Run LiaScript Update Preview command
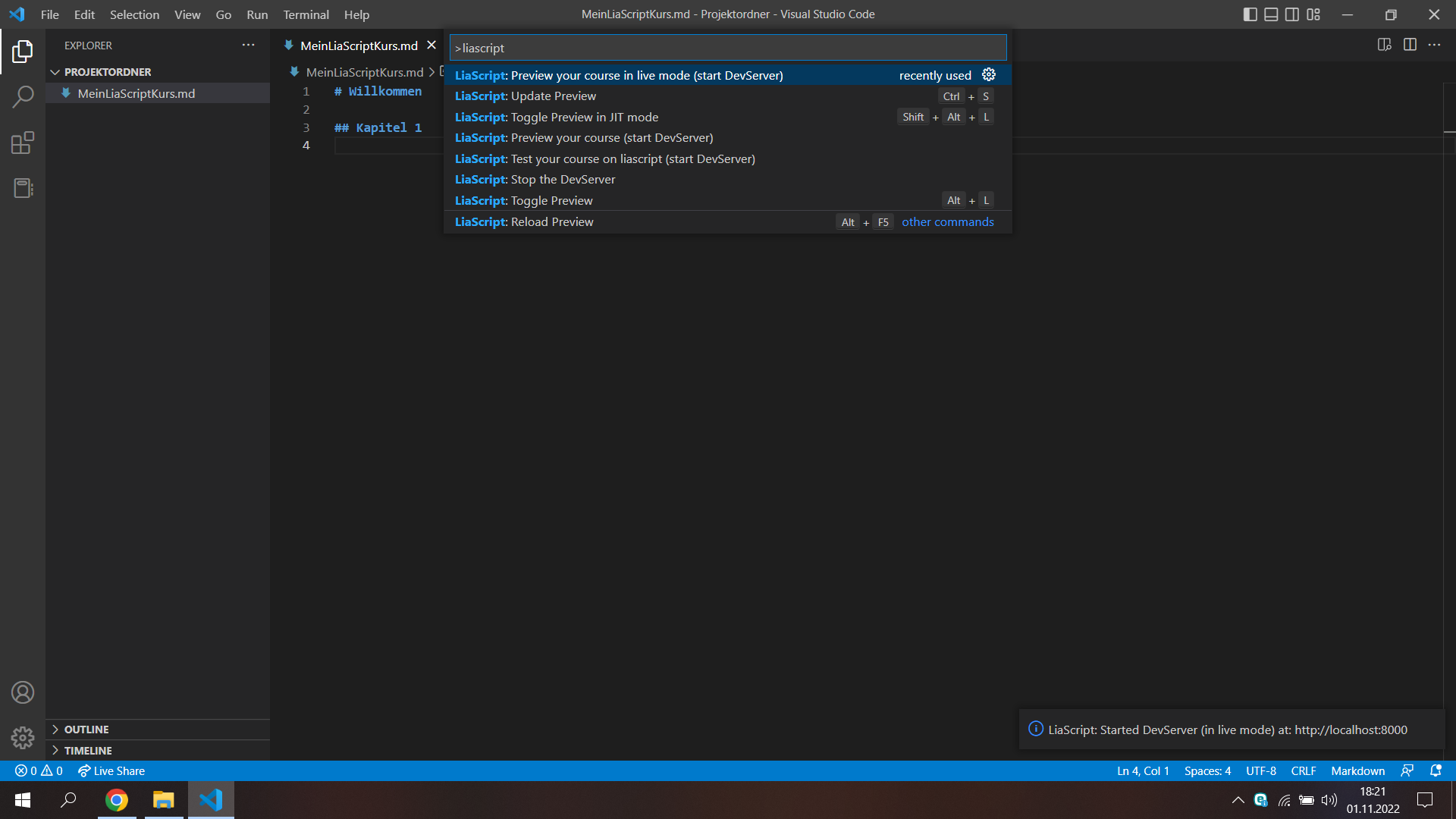This screenshot has width=1456, height=819. [x=728, y=96]
